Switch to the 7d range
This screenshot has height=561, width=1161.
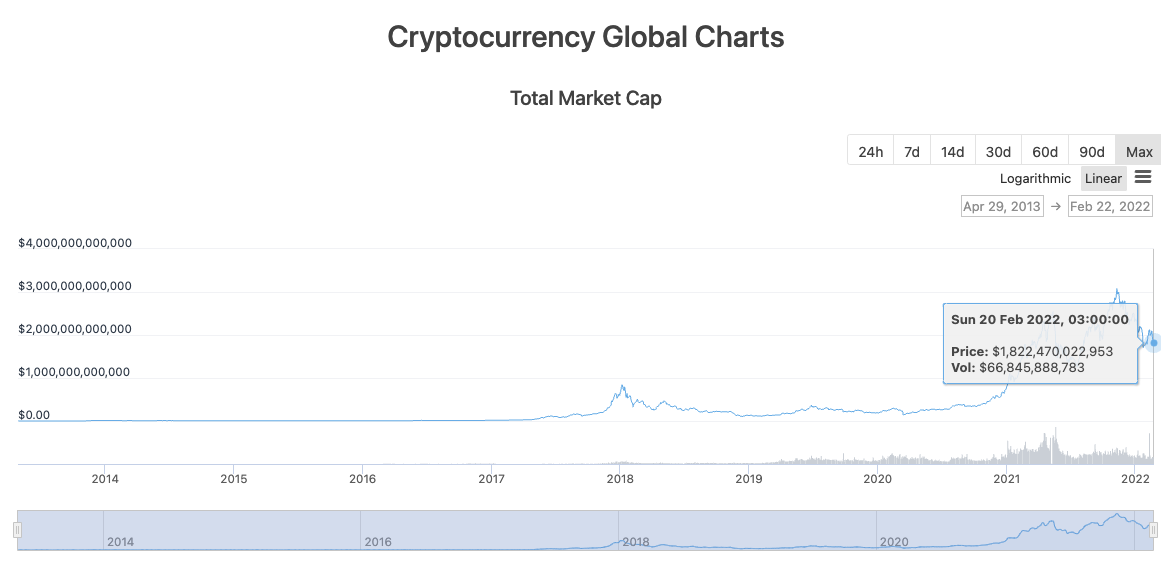(912, 152)
